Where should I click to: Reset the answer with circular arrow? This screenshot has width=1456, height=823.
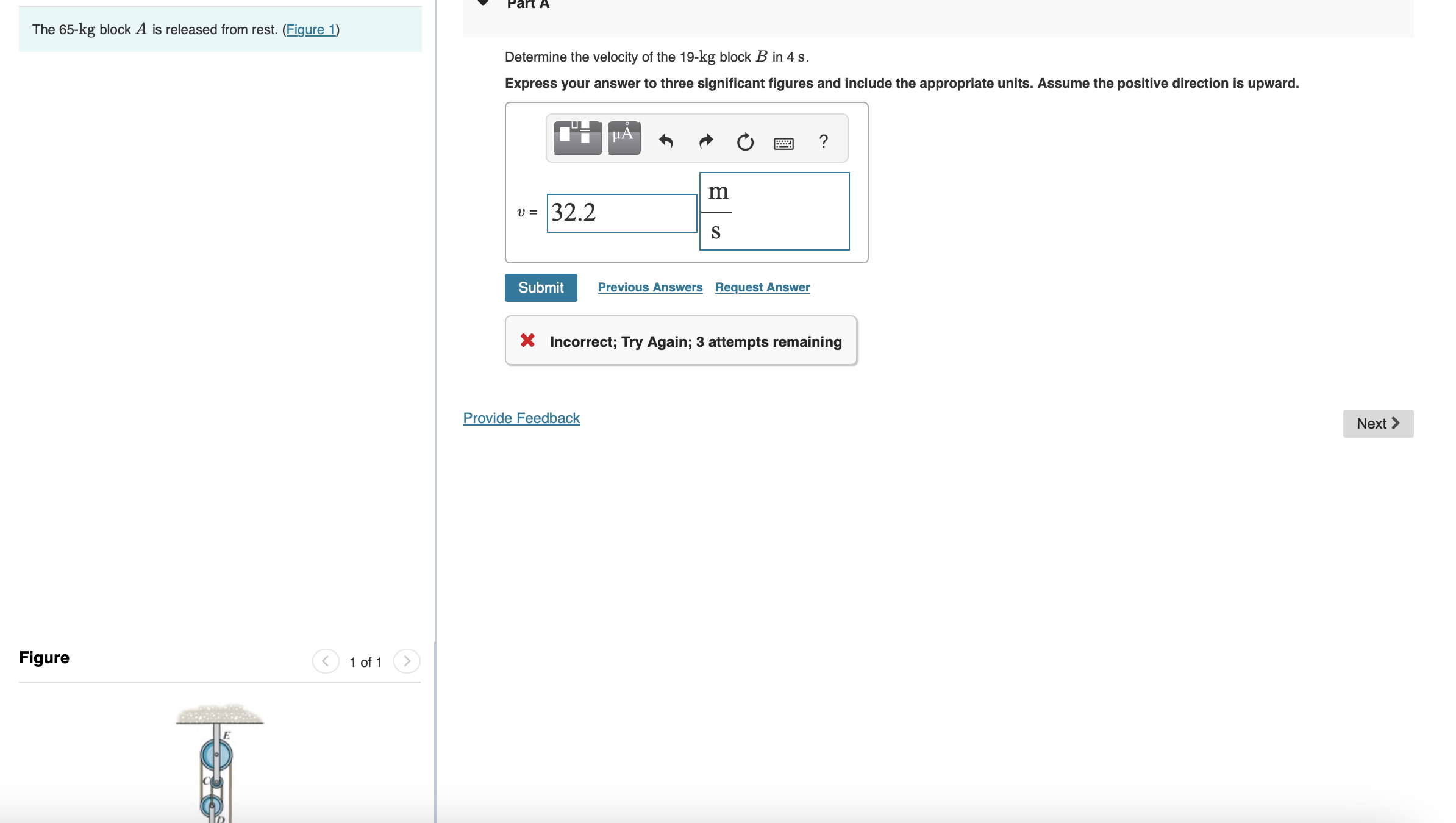(x=745, y=142)
